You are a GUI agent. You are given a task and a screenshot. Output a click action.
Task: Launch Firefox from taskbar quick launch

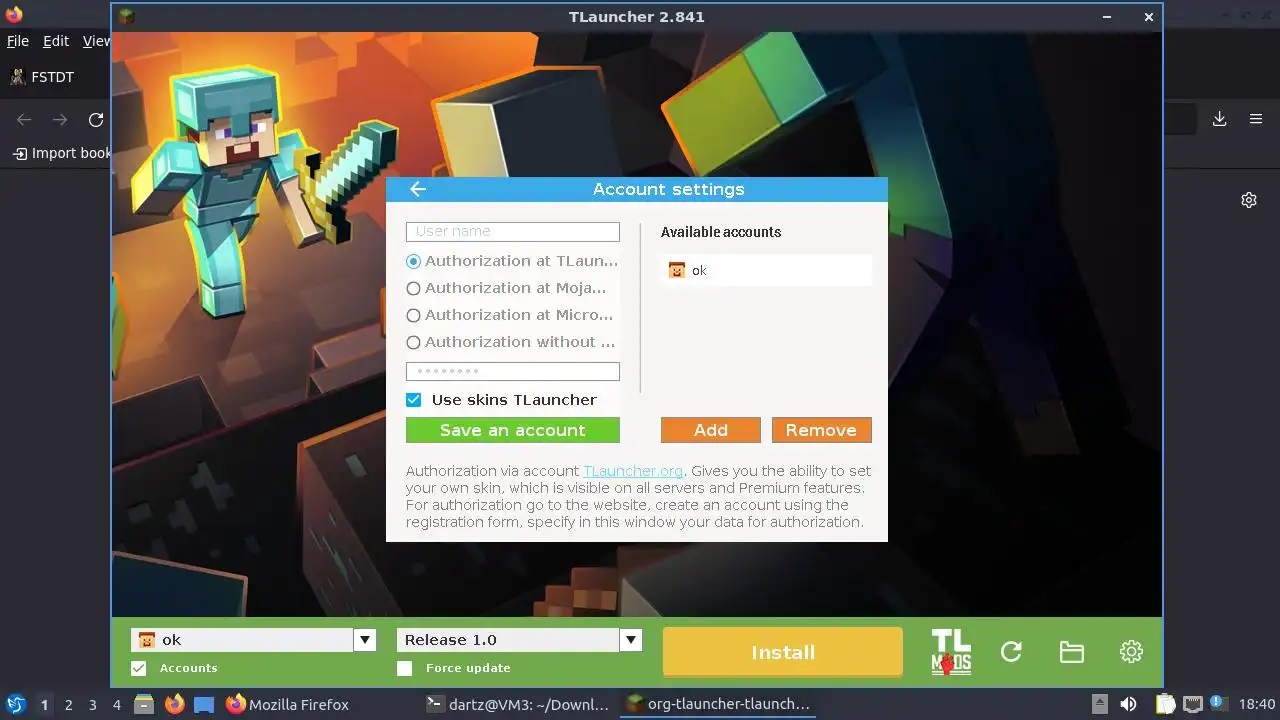tap(175, 704)
